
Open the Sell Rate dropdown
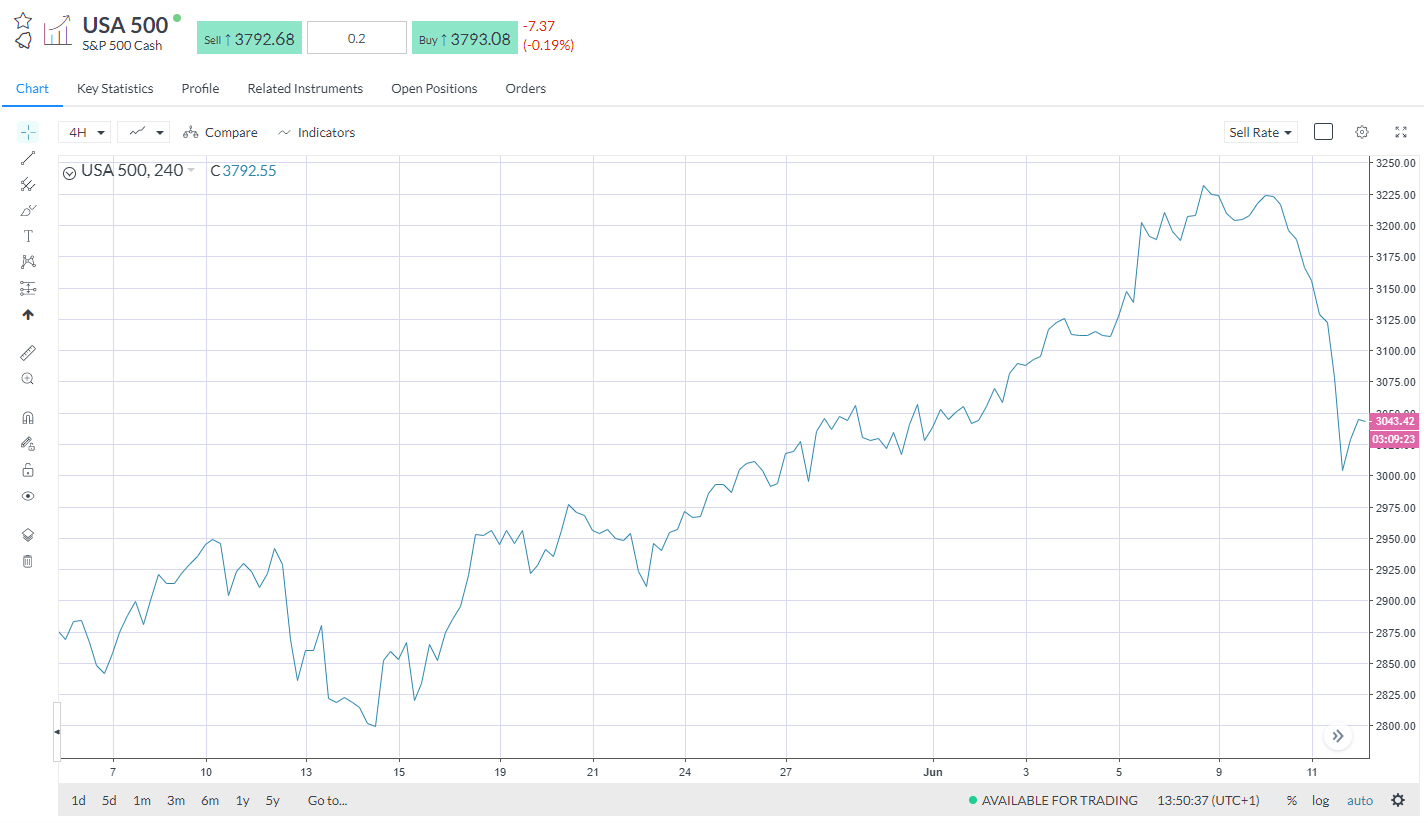point(1260,131)
